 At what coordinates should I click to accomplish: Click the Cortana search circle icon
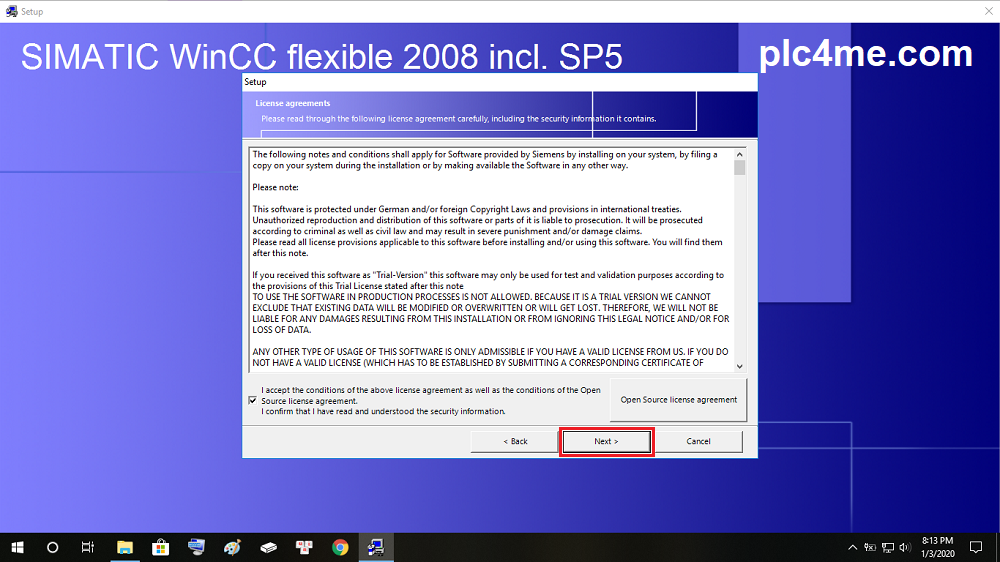click(53, 547)
